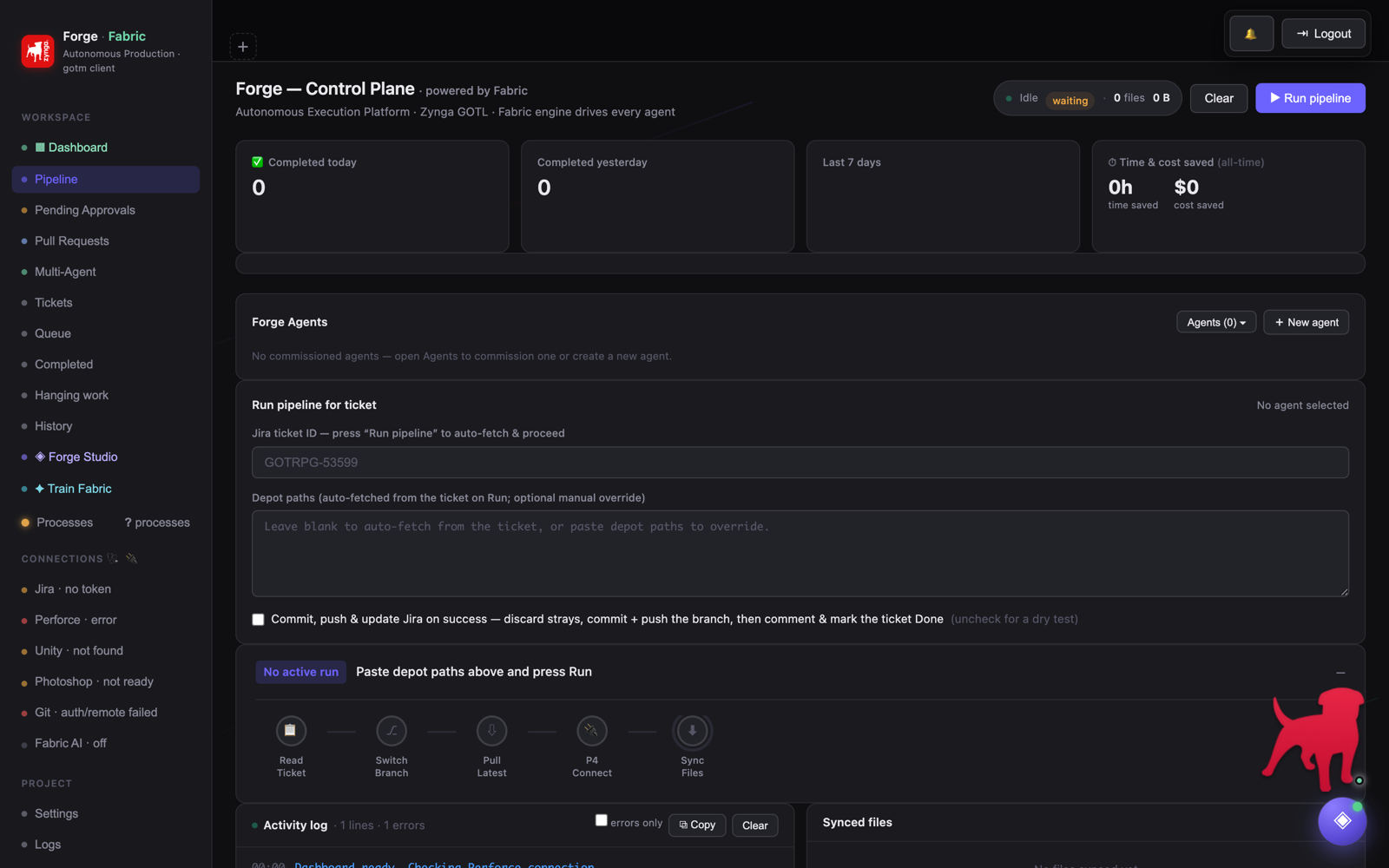Click the waiting status badge
The image size is (1389, 868).
(x=1070, y=101)
